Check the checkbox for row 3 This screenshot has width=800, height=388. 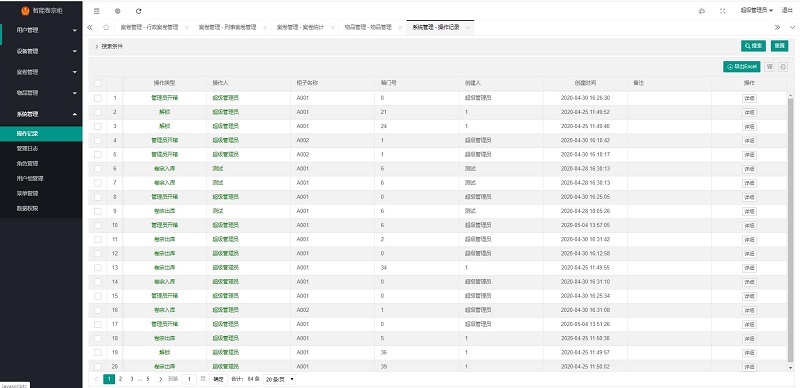tap(97, 126)
